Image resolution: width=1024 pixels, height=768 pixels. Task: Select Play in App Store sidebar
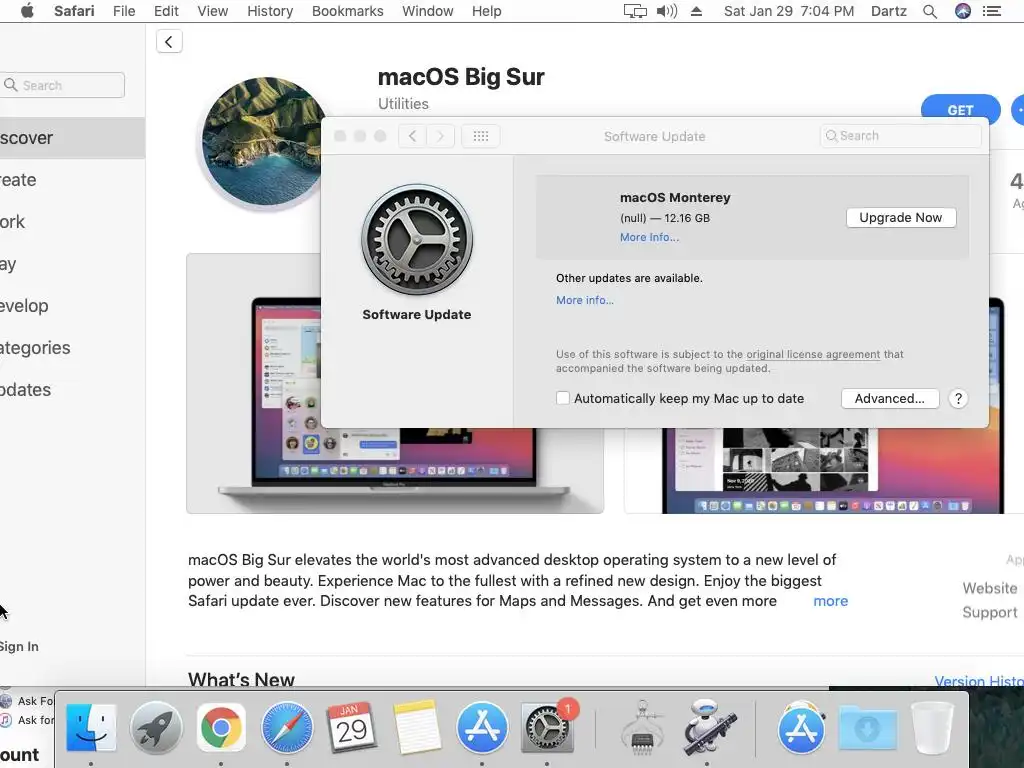click(72, 264)
